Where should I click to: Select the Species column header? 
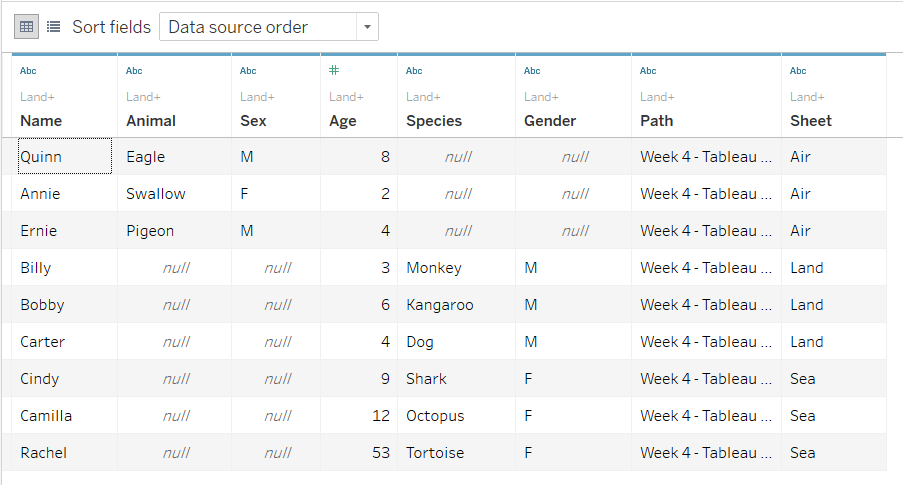pyautogui.click(x=434, y=121)
